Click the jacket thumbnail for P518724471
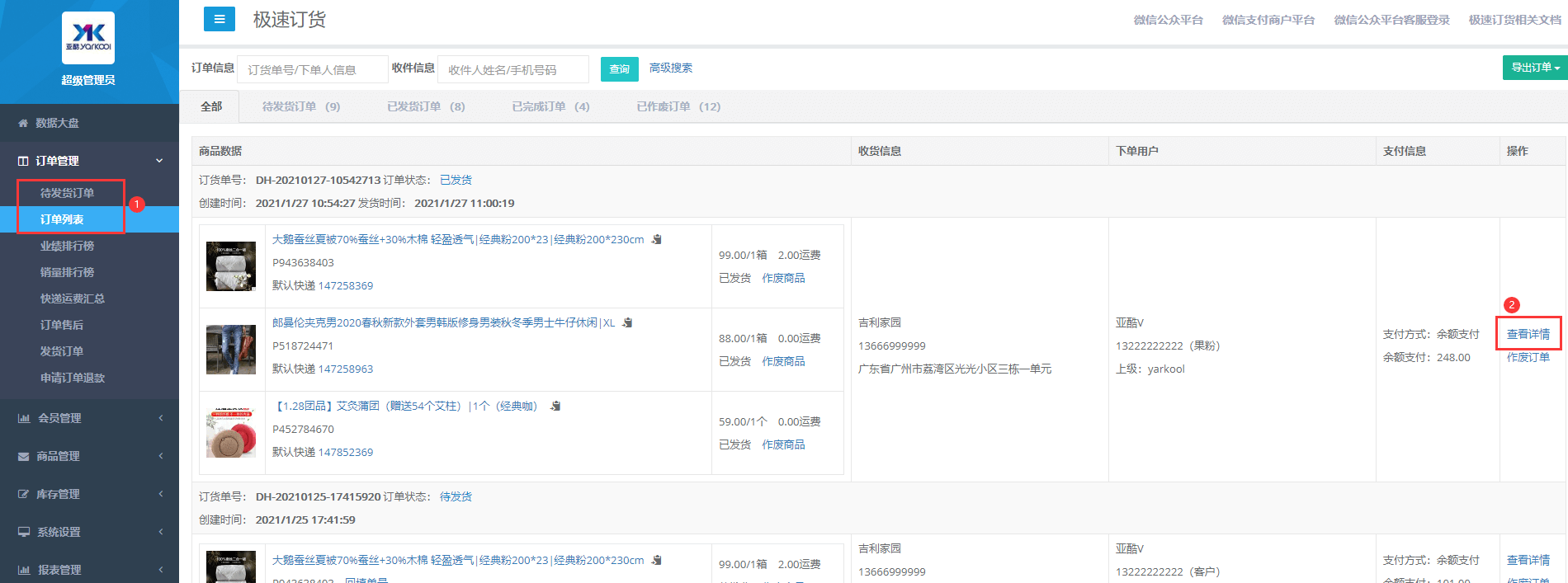 pyautogui.click(x=231, y=350)
